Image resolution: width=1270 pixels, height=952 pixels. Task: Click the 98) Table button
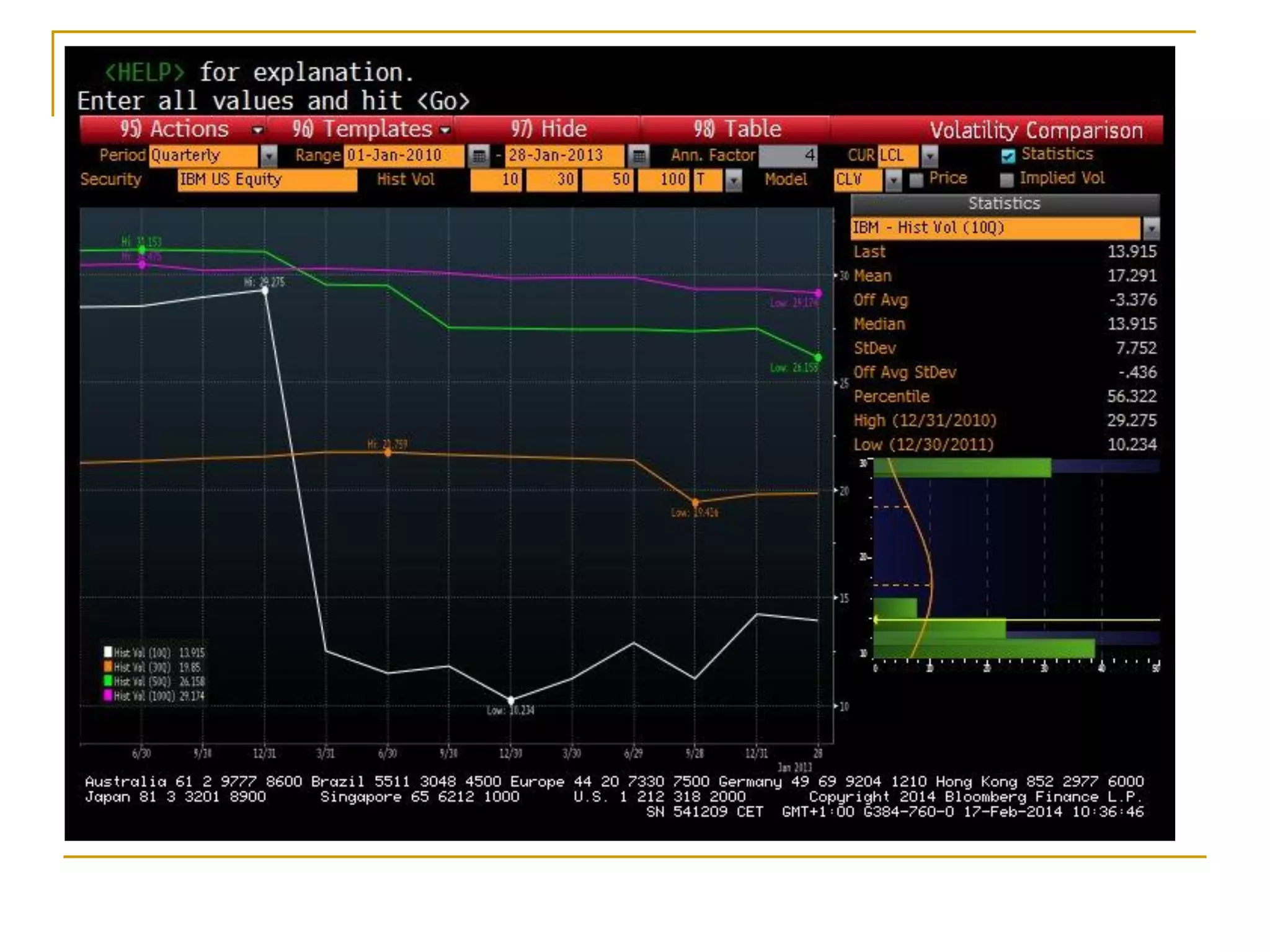(x=737, y=130)
